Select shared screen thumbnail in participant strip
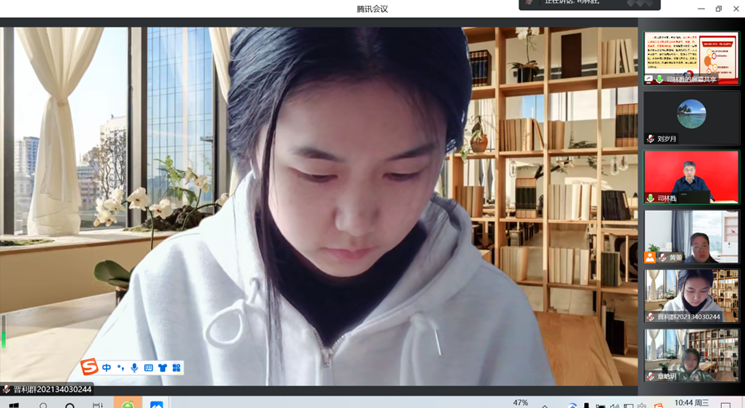 (x=691, y=58)
